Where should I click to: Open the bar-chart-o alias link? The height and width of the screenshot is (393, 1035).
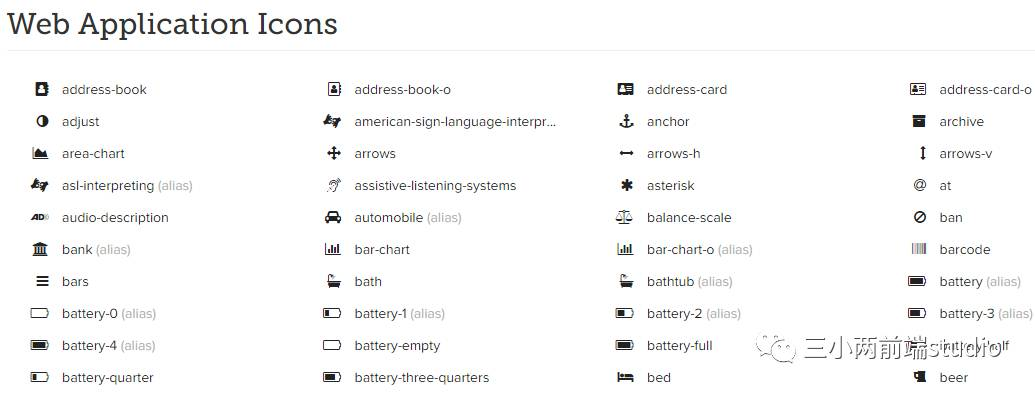(x=700, y=250)
